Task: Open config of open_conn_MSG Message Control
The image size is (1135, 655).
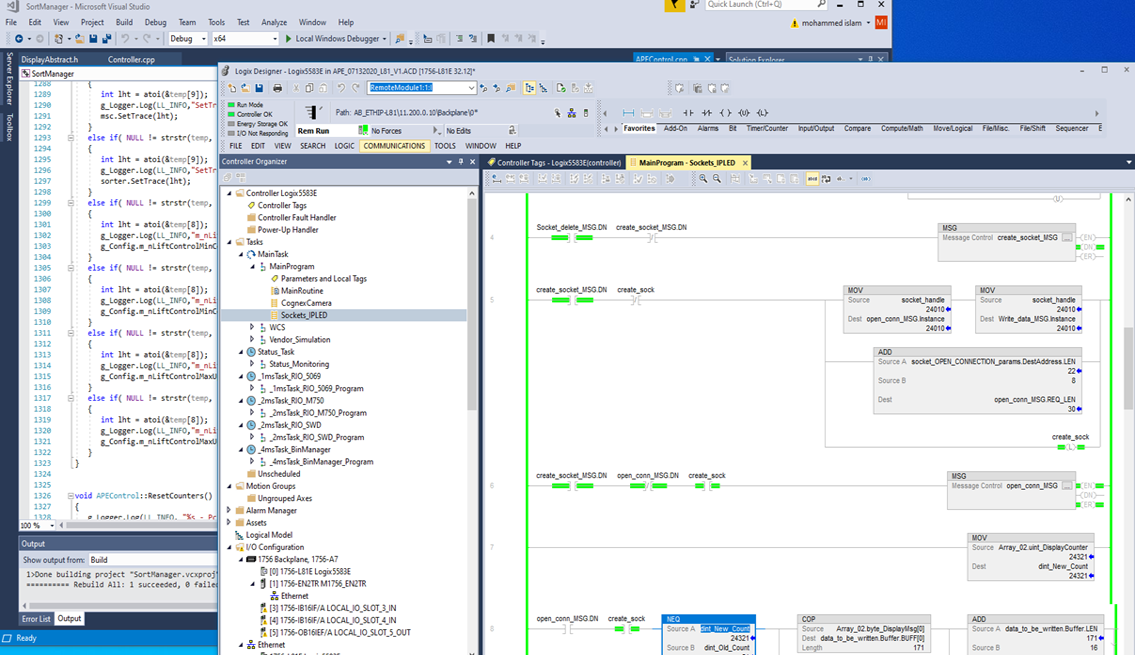Action: point(1067,486)
